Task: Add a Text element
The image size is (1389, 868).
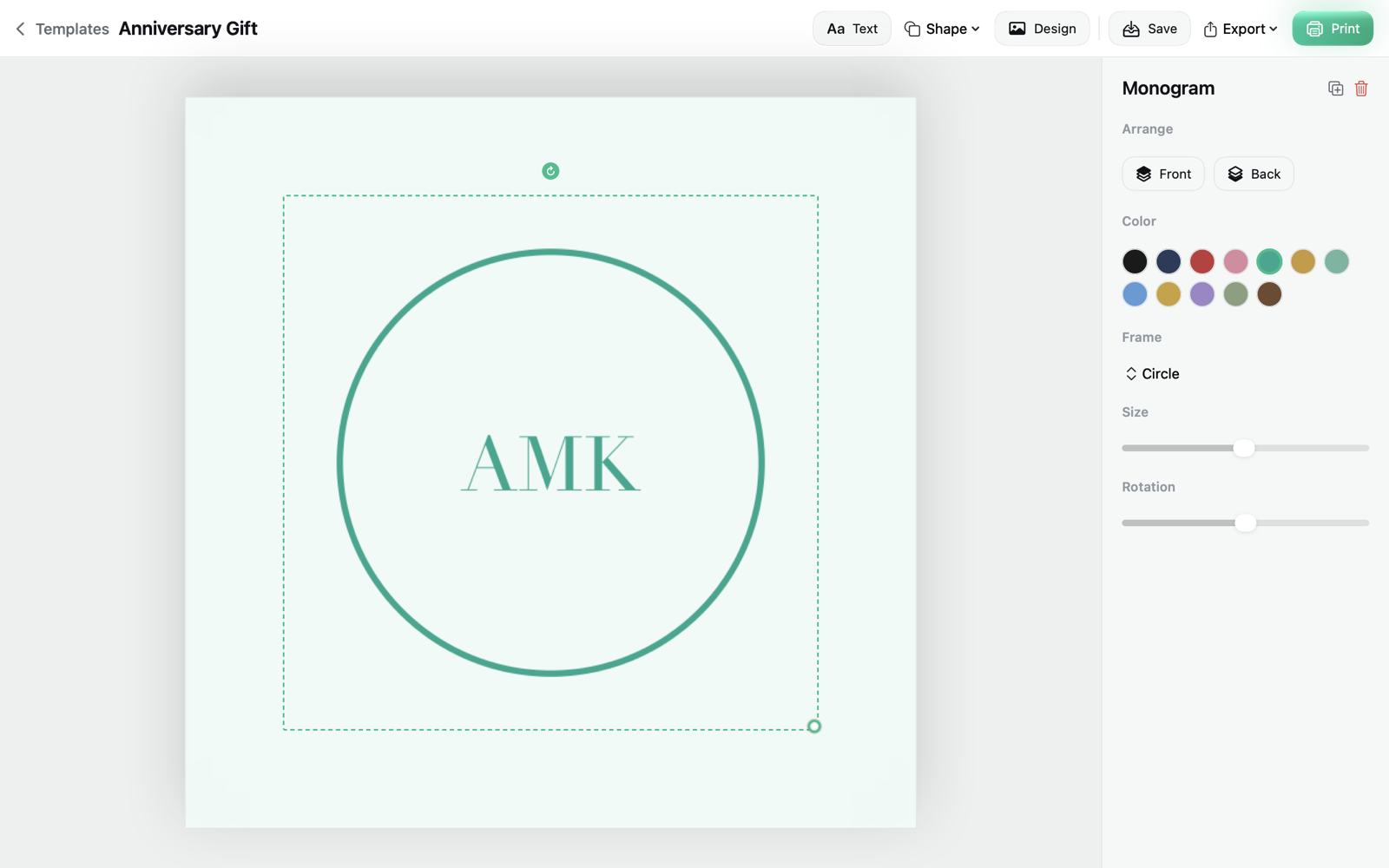Action: point(852,29)
